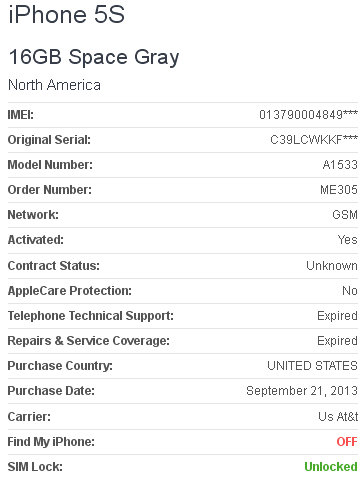
Task: Click the AppleCare Protection No value
Action: pyautogui.click(x=350, y=291)
